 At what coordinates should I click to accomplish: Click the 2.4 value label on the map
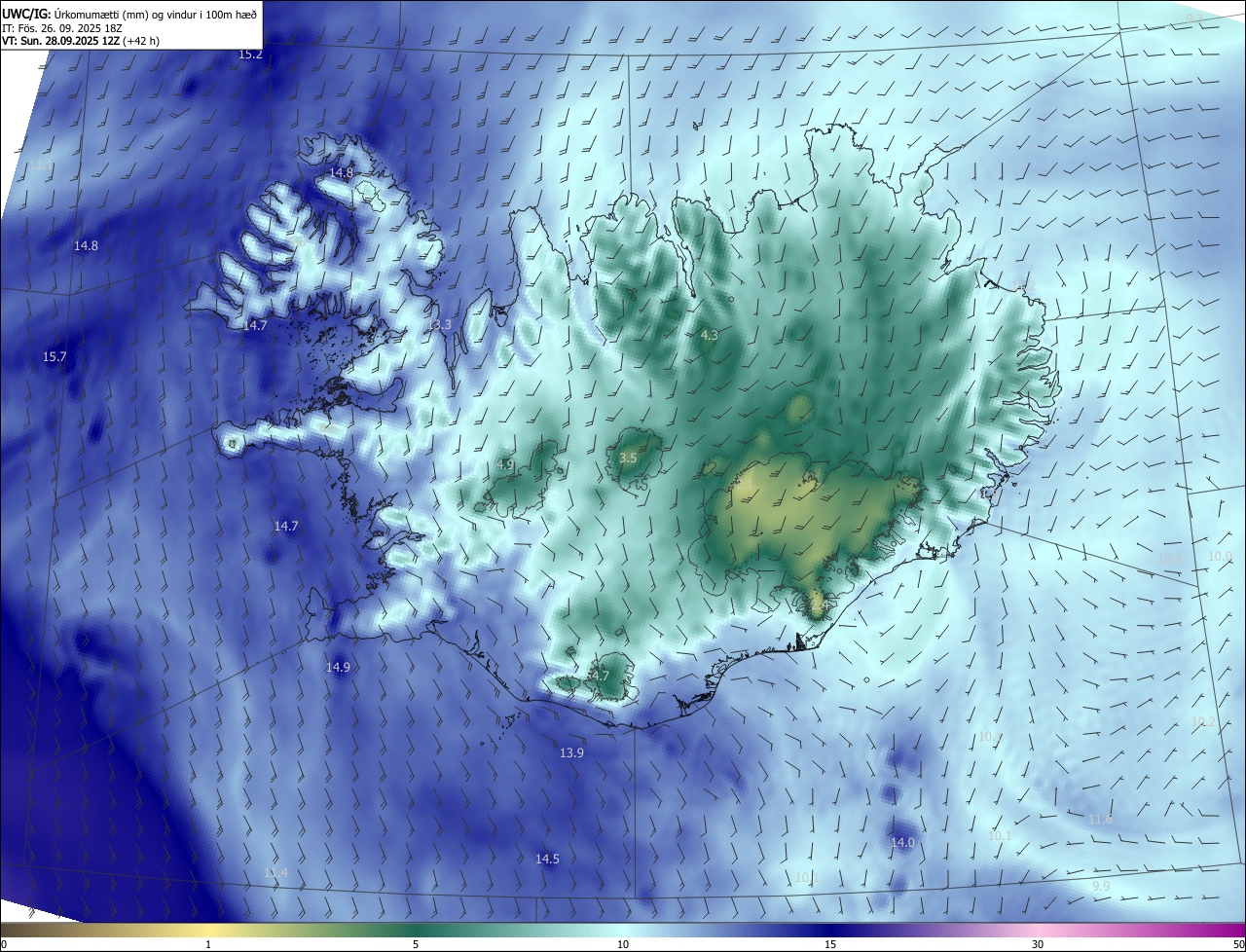click(x=819, y=604)
